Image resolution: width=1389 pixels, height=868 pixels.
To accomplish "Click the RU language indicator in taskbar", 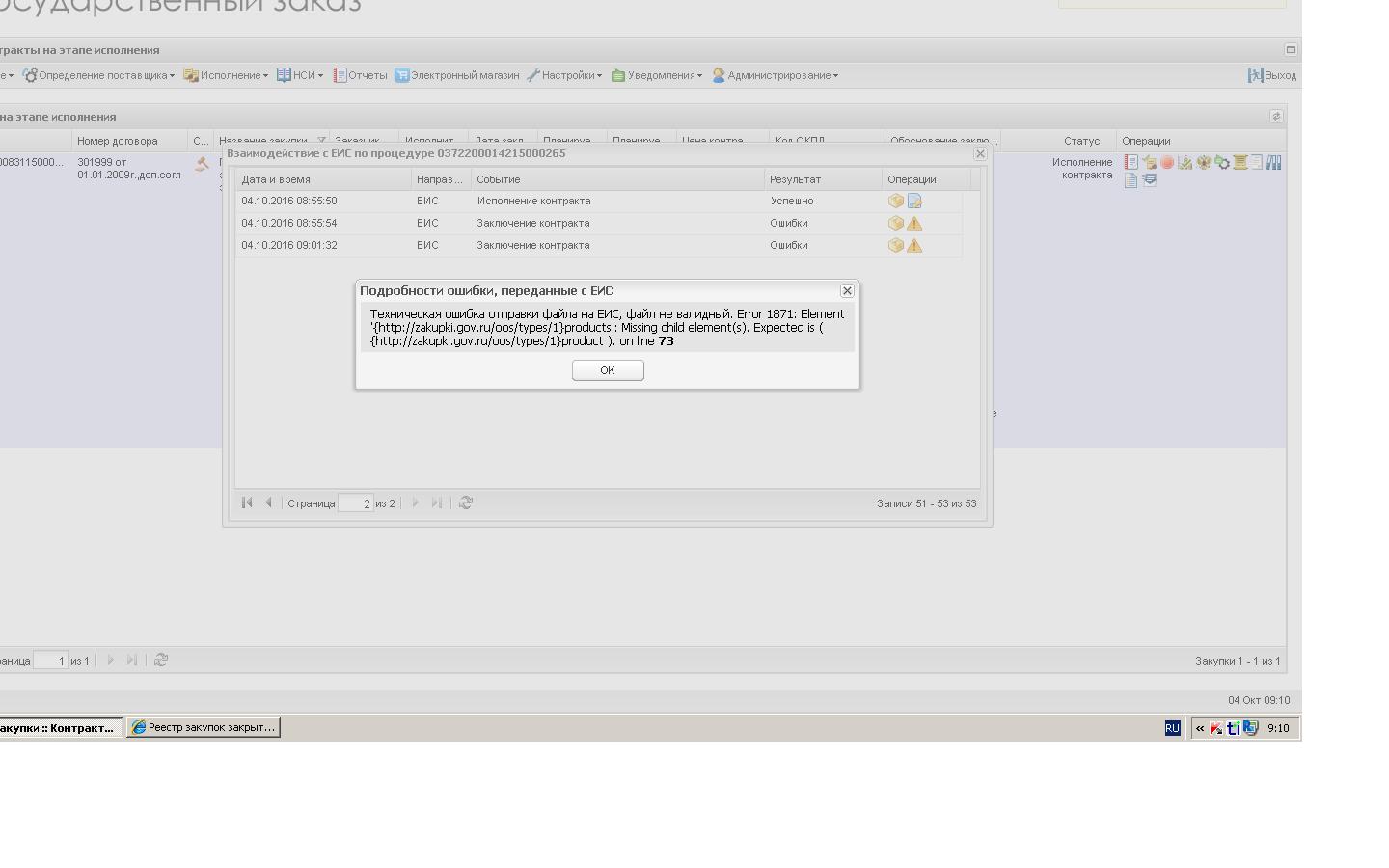I will point(1172,728).
